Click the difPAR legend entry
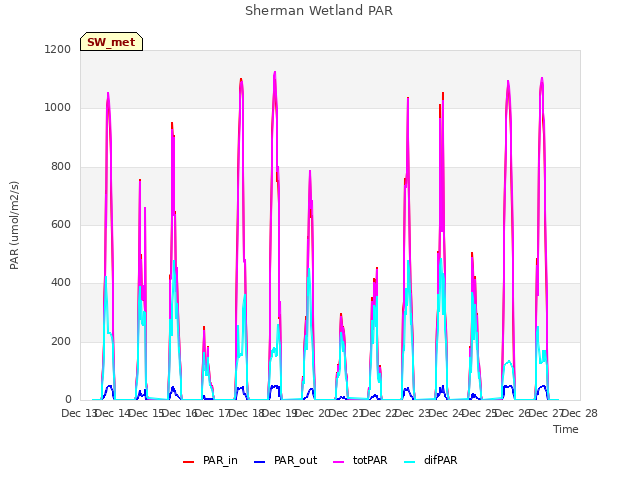This screenshot has width=640, height=480. tap(431, 460)
